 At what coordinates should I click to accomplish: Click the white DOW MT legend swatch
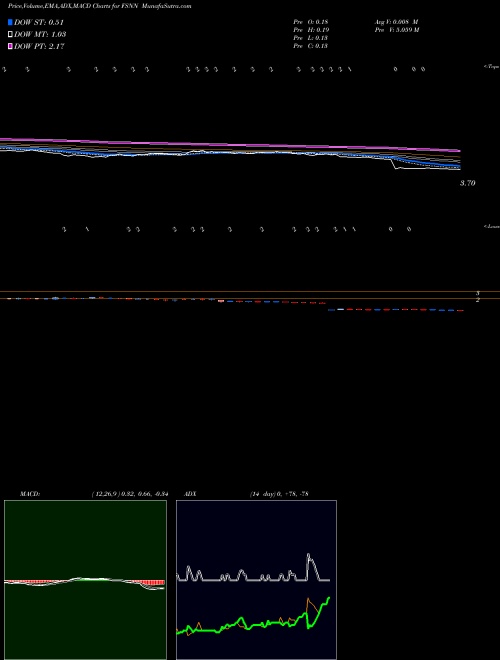click(10, 35)
